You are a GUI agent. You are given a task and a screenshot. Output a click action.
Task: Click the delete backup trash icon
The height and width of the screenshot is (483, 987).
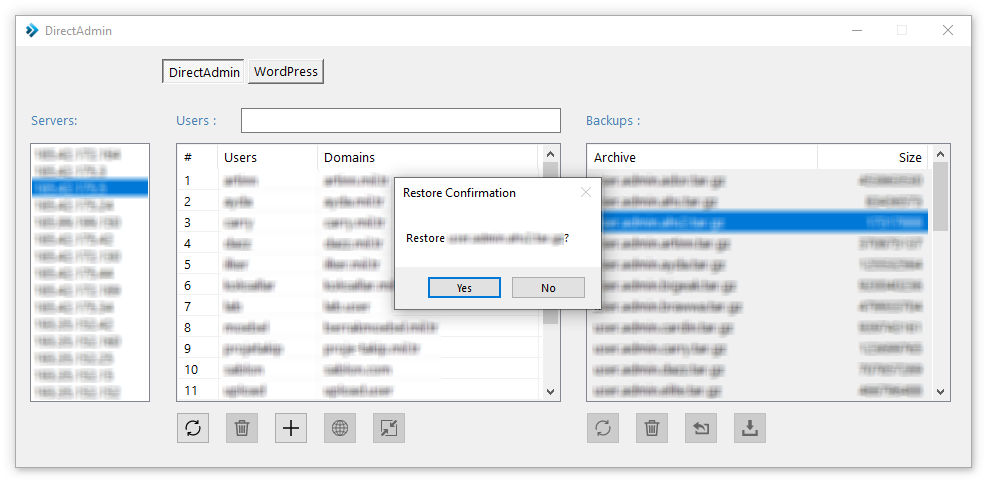(x=652, y=428)
